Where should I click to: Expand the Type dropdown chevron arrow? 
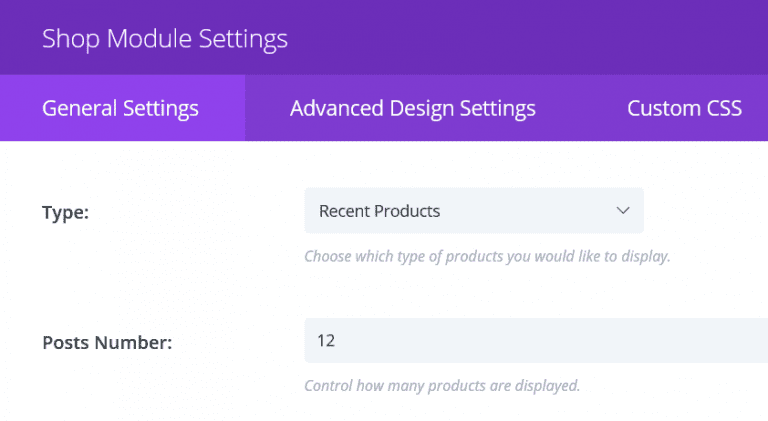(623, 211)
